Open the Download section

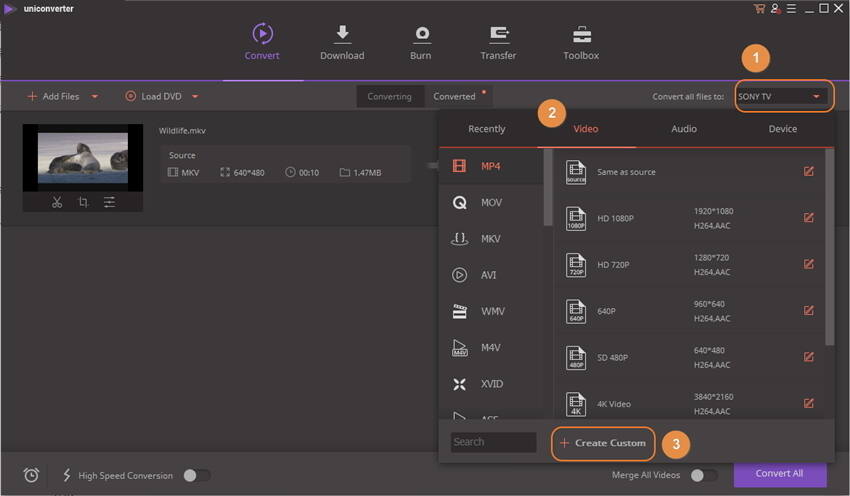[342, 42]
